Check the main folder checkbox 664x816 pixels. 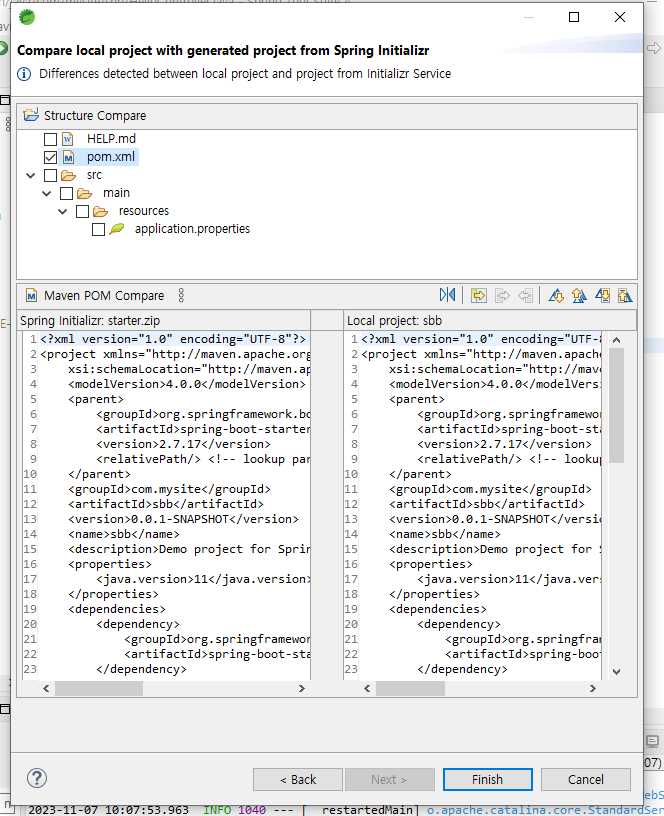[67, 194]
